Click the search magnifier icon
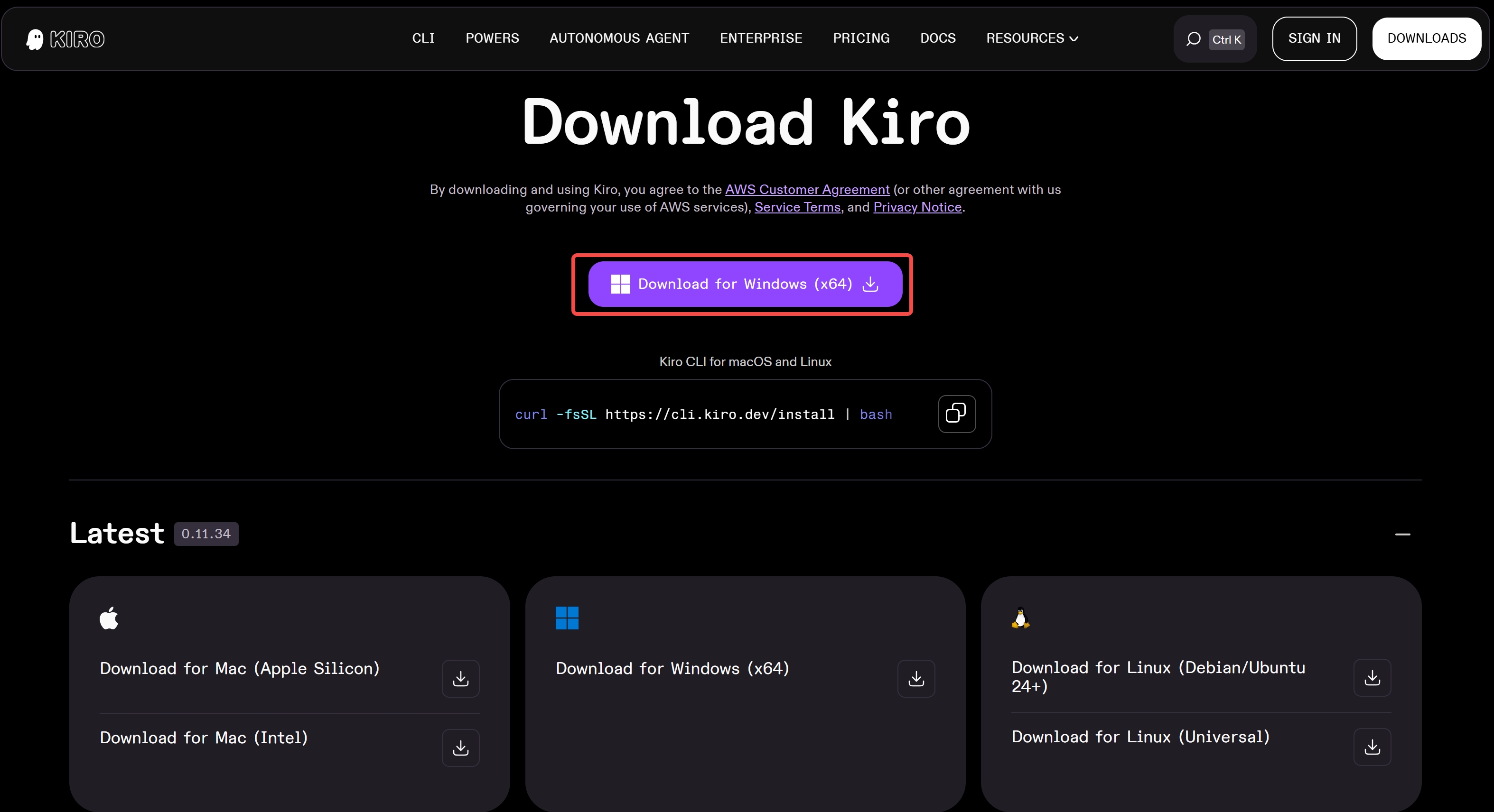This screenshot has width=1494, height=812. [x=1193, y=39]
